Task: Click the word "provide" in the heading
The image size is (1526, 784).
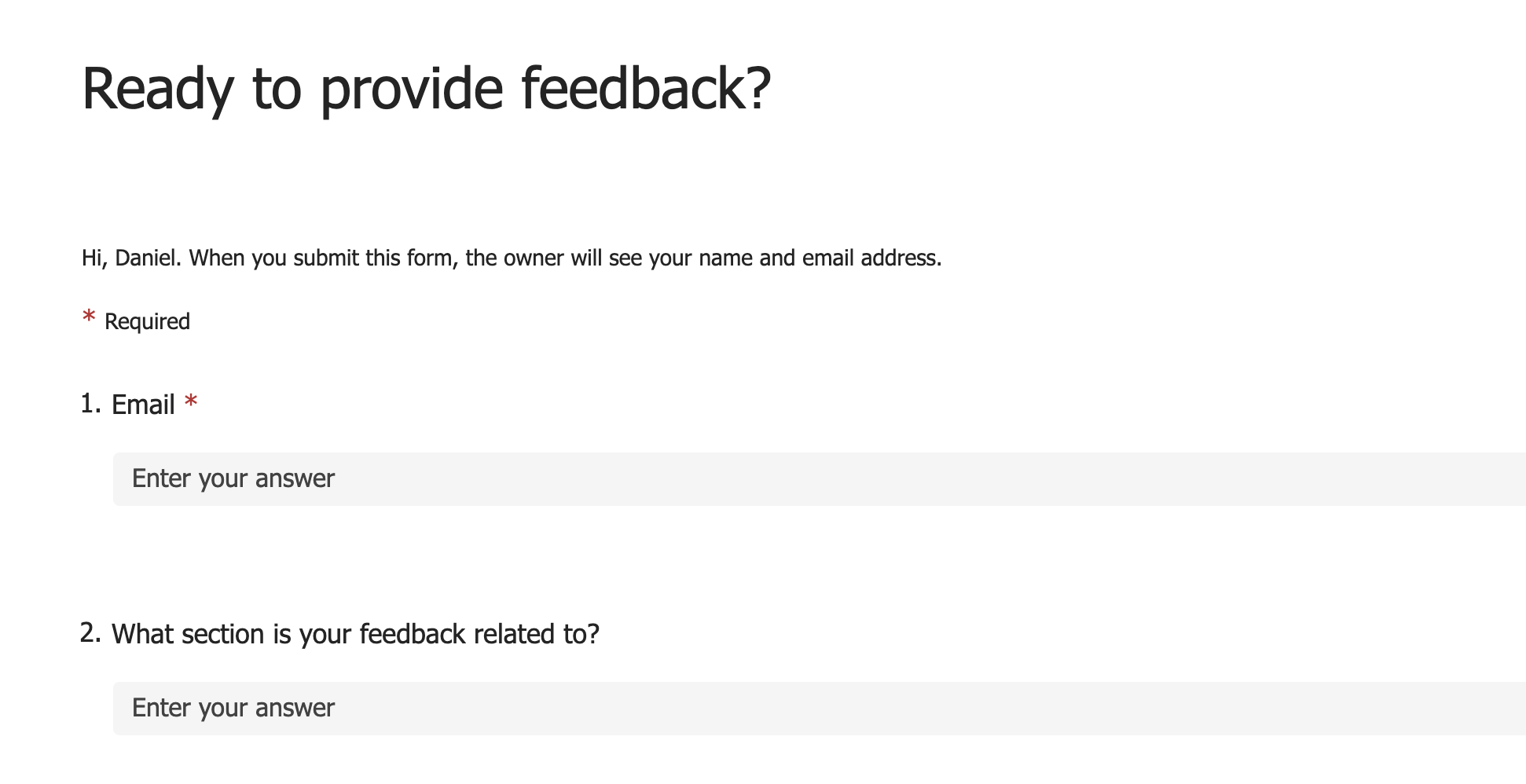Action: tap(412, 90)
